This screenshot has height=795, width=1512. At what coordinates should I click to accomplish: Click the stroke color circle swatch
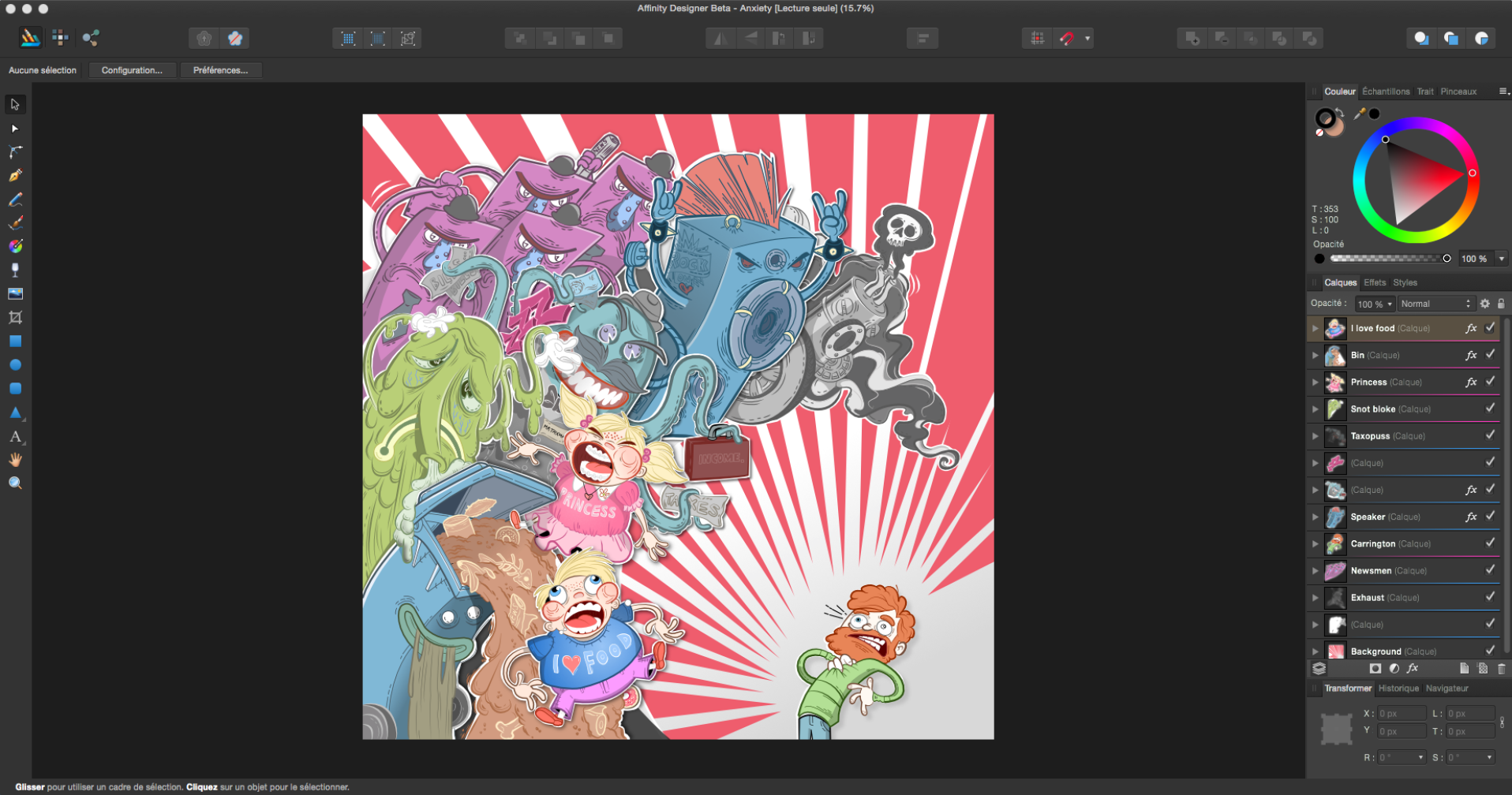(1325, 118)
